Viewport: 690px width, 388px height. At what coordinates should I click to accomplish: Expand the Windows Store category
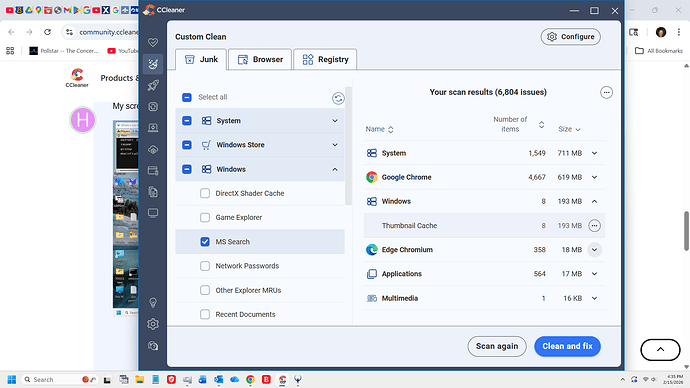click(x=335, y=145)
